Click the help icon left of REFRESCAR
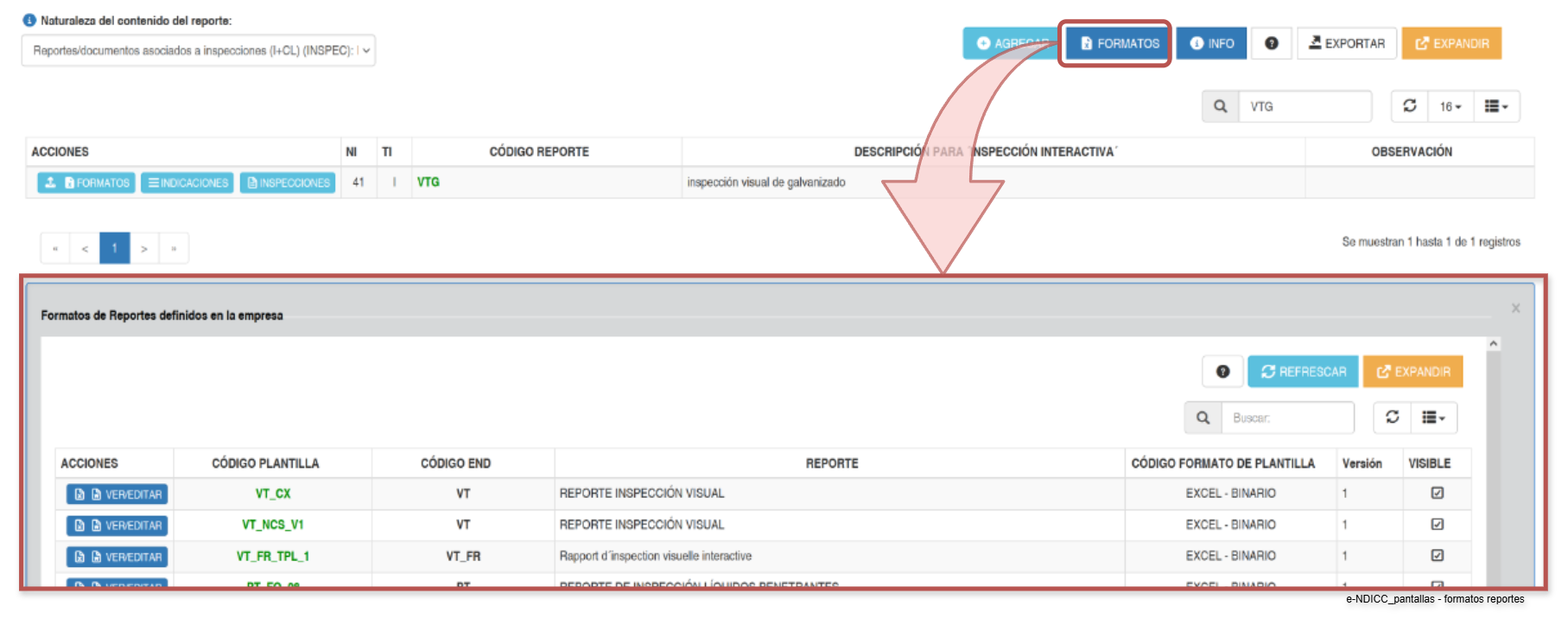This screenshot has width=1568, height=619. [x=1222, y=372]
